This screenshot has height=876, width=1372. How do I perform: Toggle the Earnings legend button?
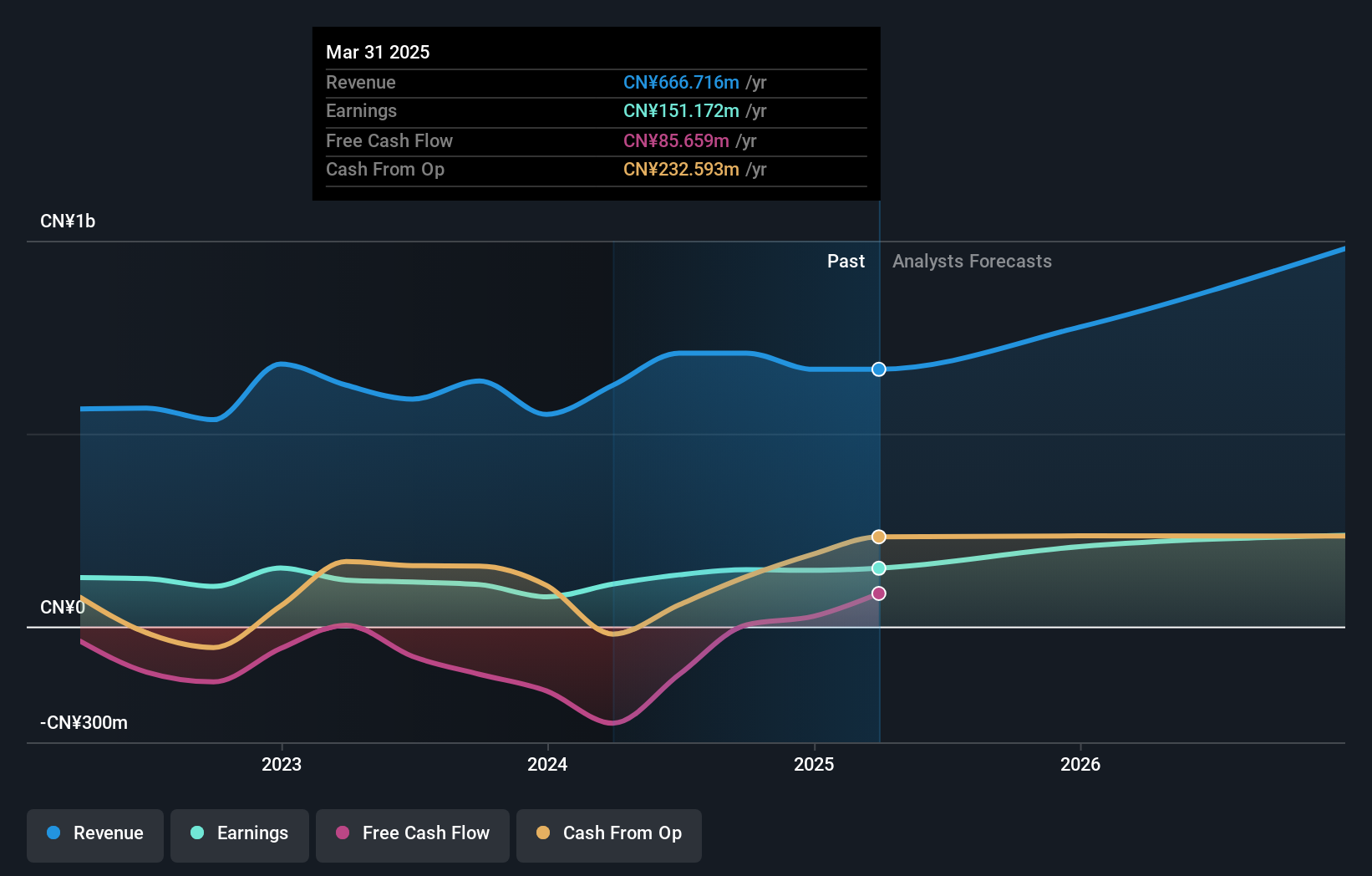[x=240, y=835]
